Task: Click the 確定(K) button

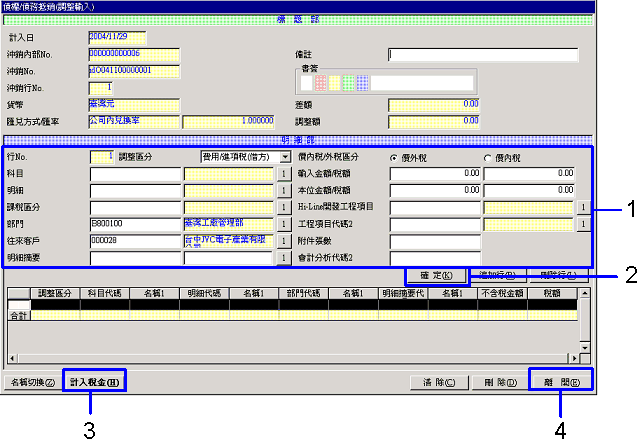Action: pyautogui.click(x=436, y=275)
